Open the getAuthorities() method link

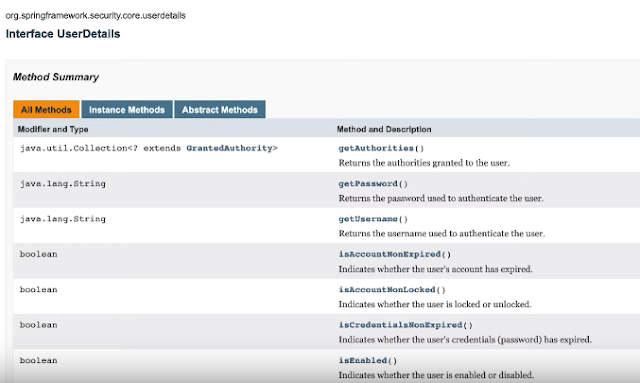[376, 148]
